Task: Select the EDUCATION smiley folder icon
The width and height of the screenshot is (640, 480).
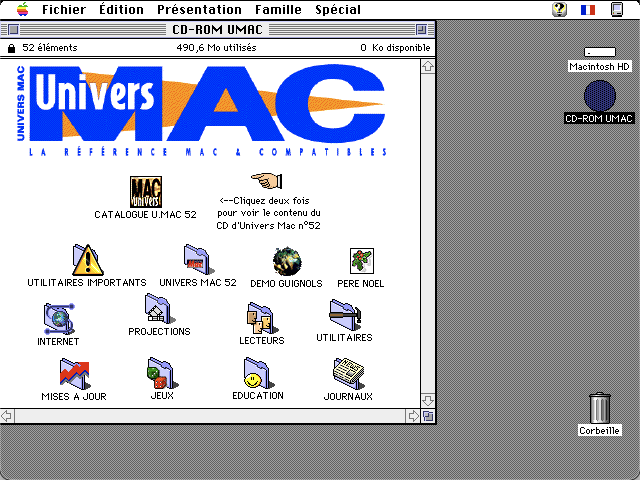Action: point(258,373)
